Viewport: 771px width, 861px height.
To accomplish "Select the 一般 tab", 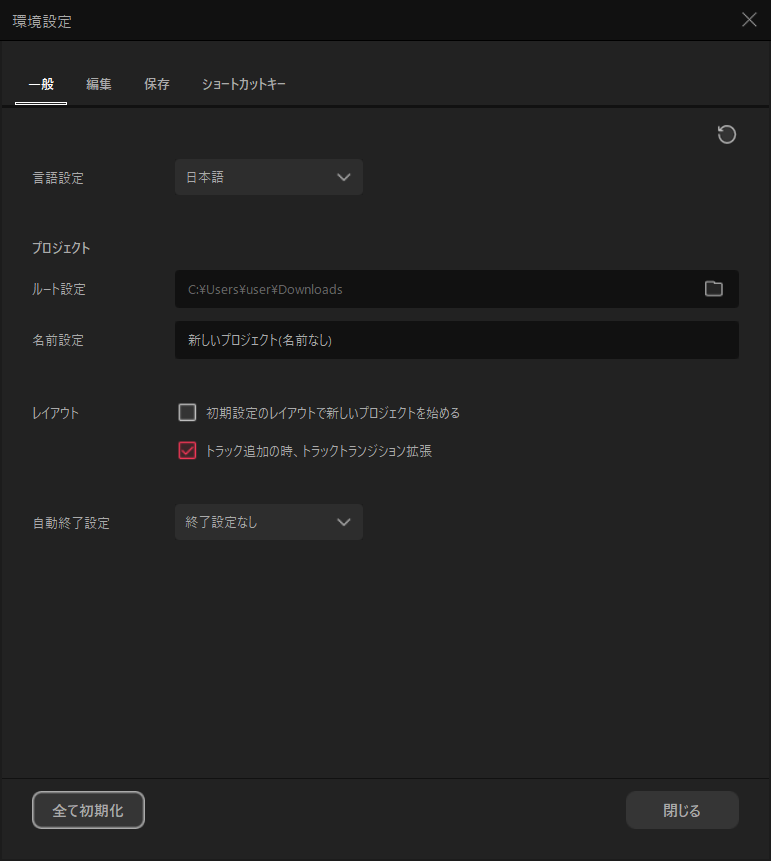I will coord(41,85).
